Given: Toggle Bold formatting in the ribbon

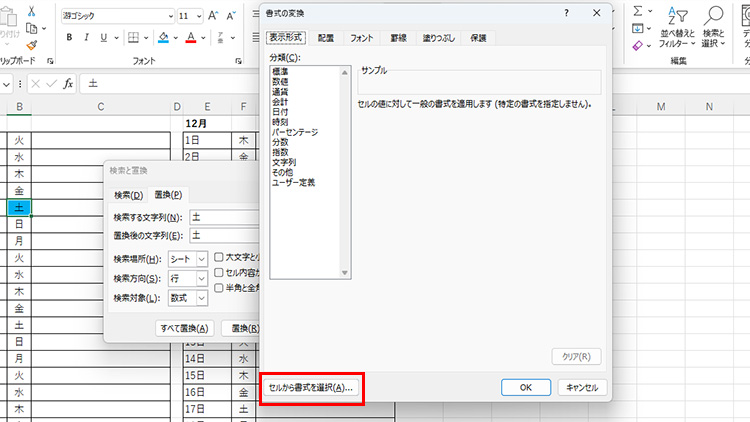Looking at the screenshot, I should coord(71,38).
